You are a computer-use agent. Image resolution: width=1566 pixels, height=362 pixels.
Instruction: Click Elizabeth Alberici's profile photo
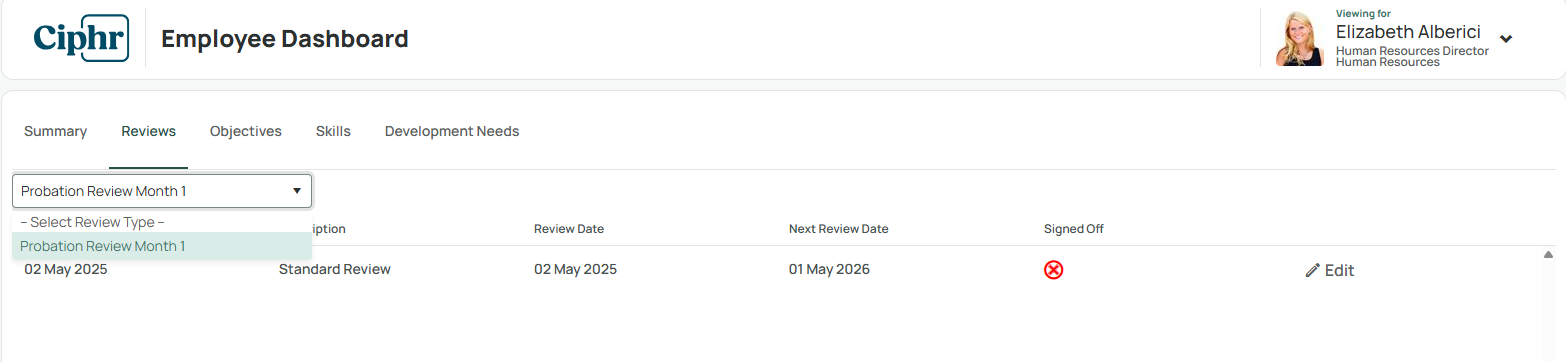click(x=1300, y=39)
